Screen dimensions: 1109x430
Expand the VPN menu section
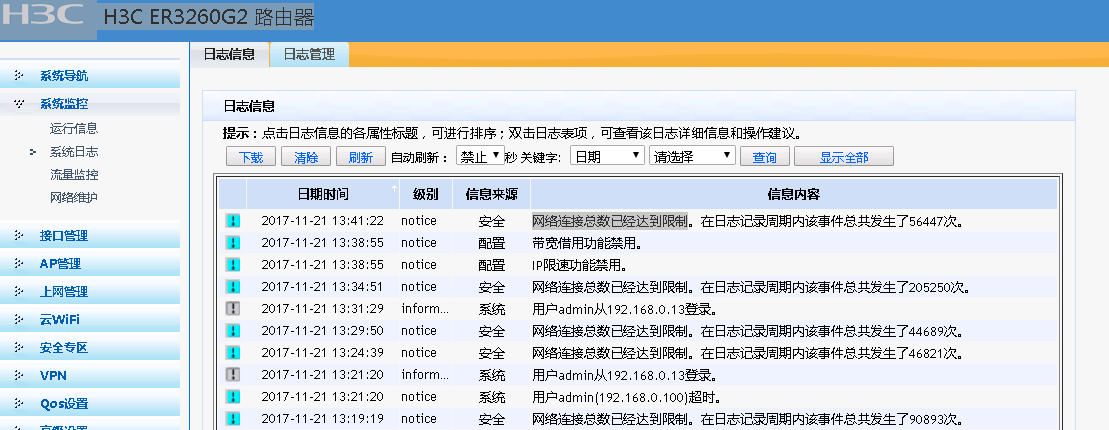[x=90, y=376]
